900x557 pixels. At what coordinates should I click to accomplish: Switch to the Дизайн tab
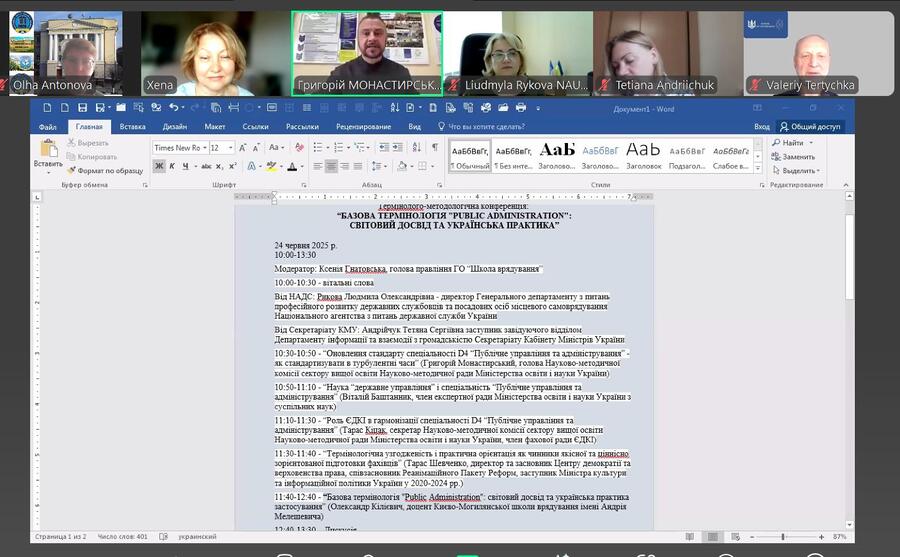pyautogui.click(x=174, y=127)
